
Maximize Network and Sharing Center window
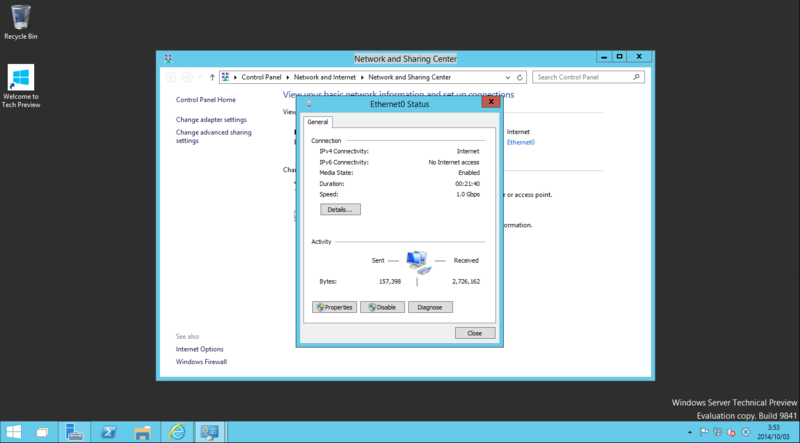point(619,57)
